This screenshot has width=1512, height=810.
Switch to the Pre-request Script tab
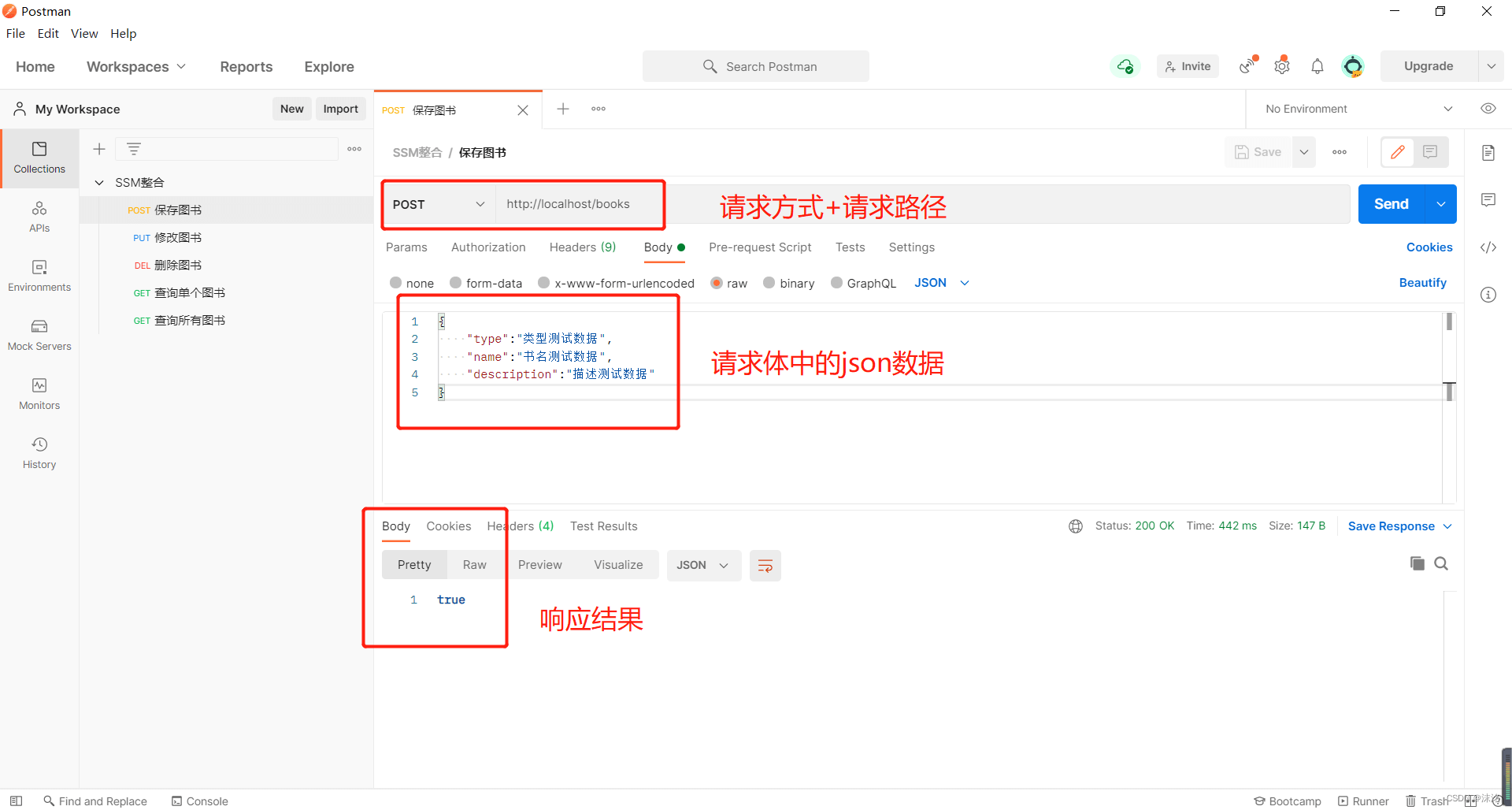759,247
